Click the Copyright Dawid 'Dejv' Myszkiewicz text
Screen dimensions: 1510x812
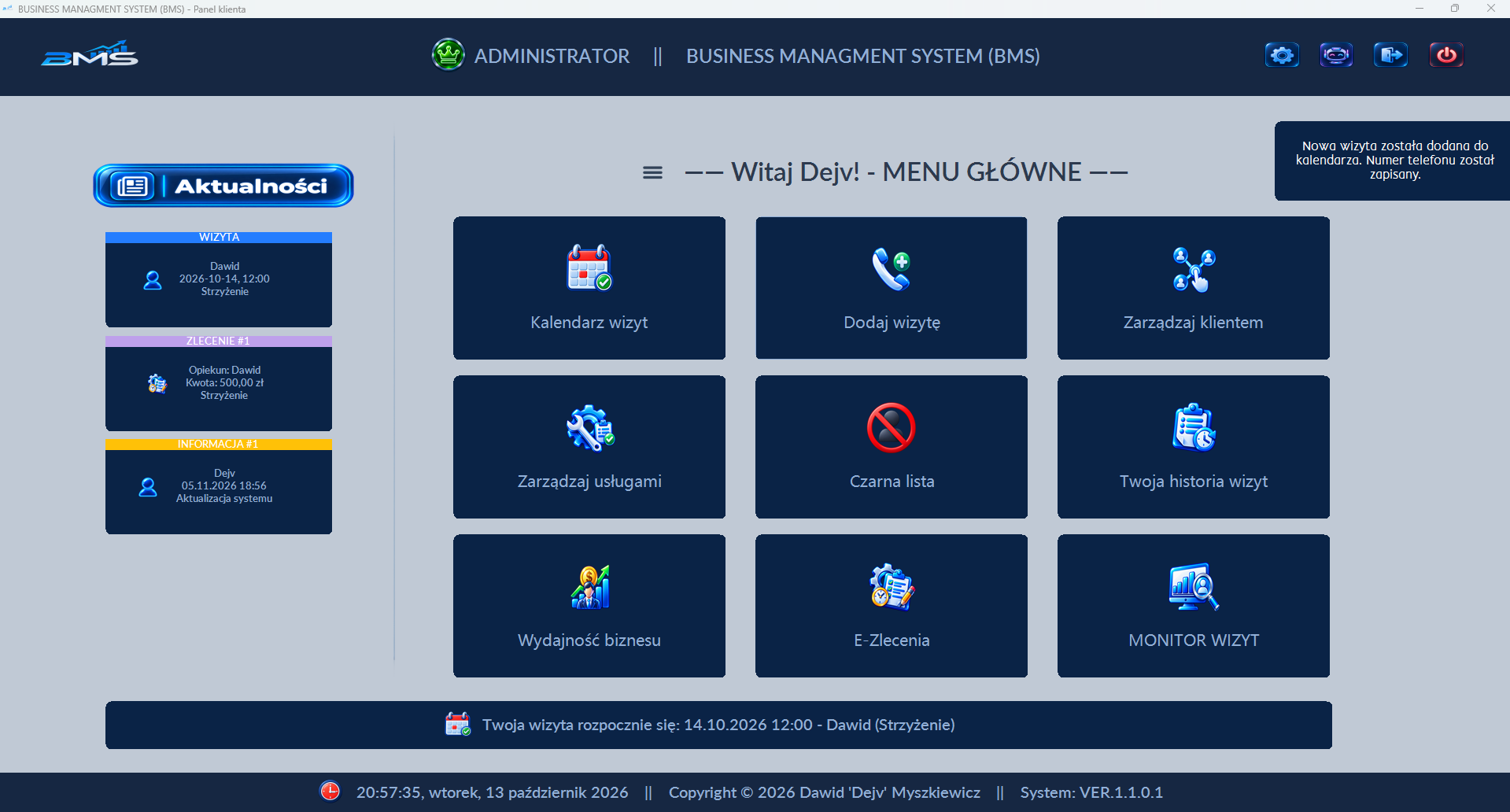(x=825, y=792)
